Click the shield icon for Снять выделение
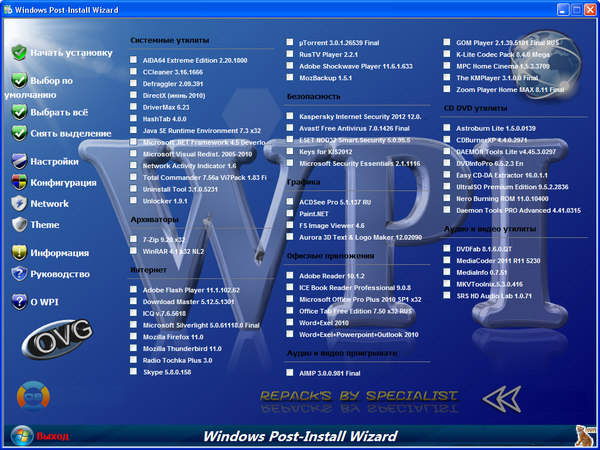600x450 pixels. click(19, 133)
